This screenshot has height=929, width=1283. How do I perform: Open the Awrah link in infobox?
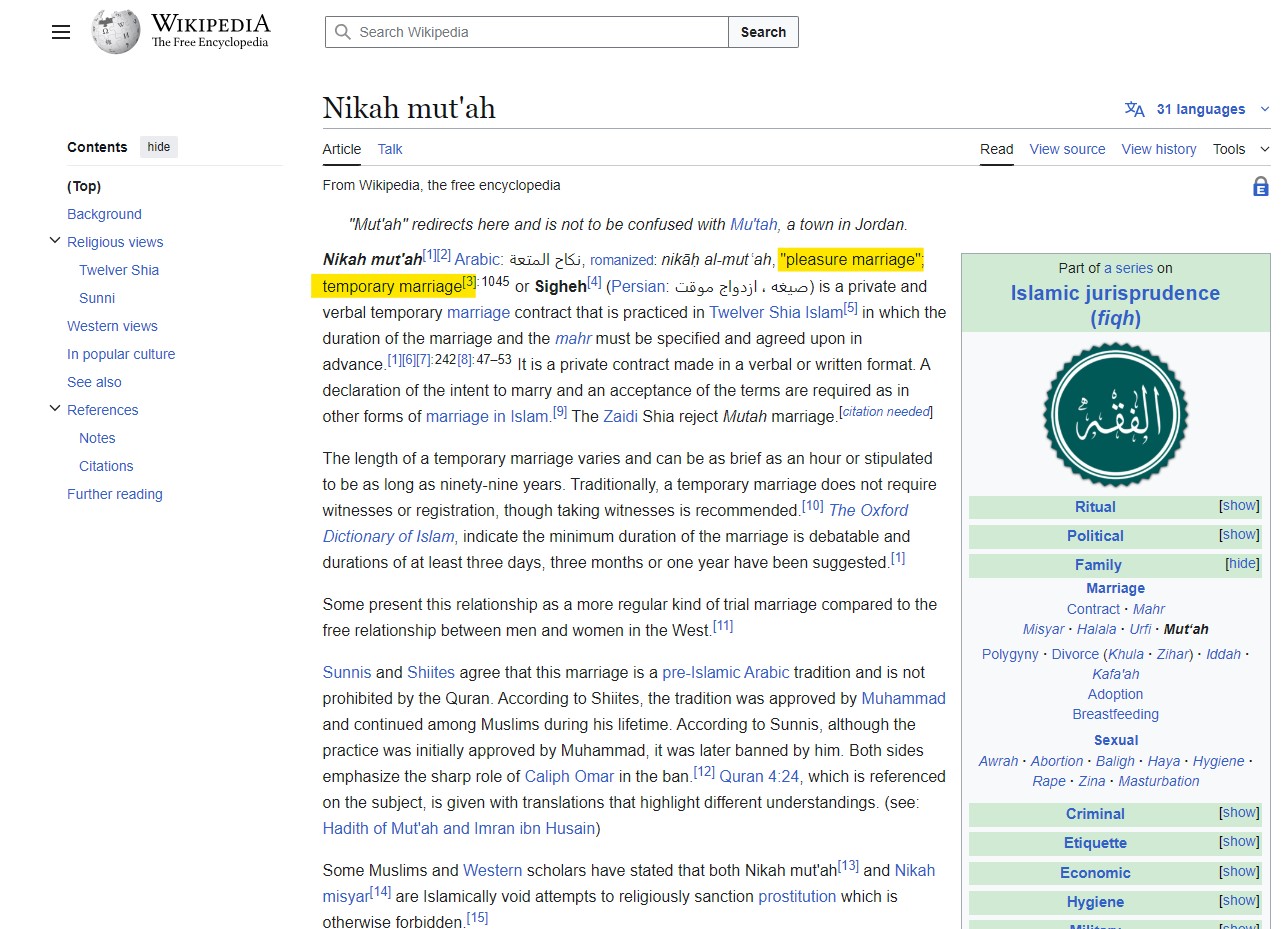coord(998,761)
